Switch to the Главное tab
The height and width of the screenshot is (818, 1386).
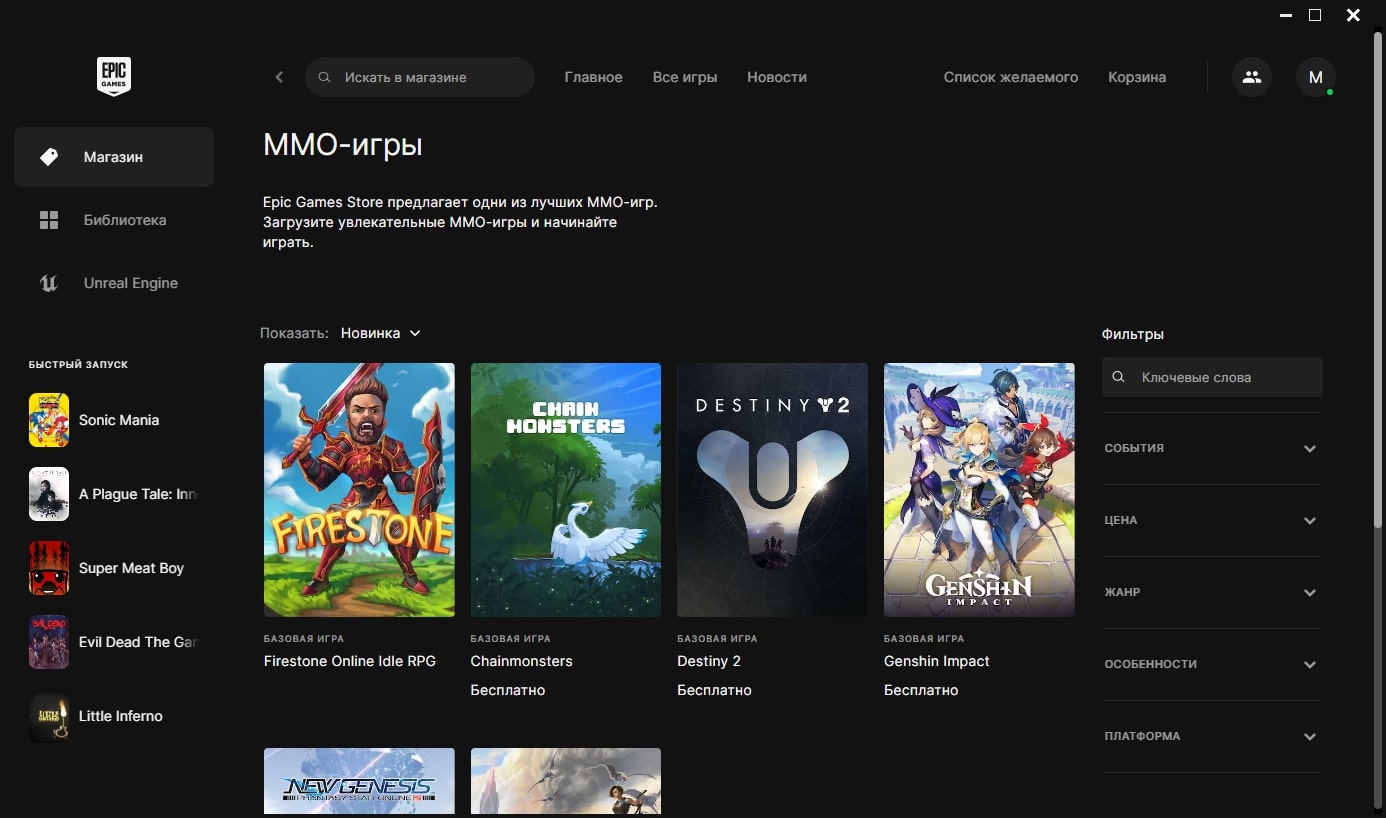click(x=593, y=77)
